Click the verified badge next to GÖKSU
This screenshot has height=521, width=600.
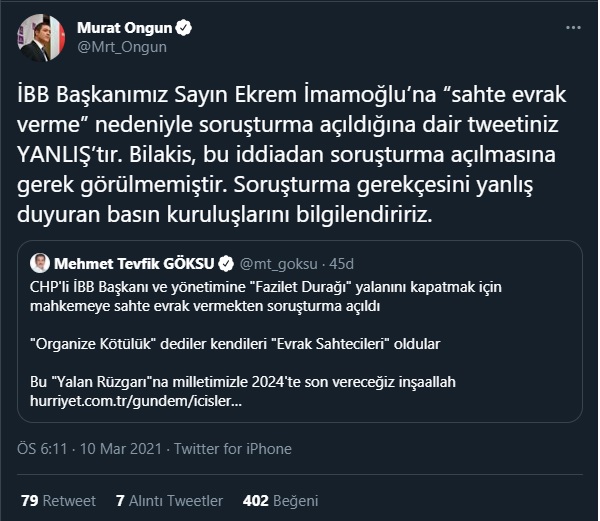[228, 264]
